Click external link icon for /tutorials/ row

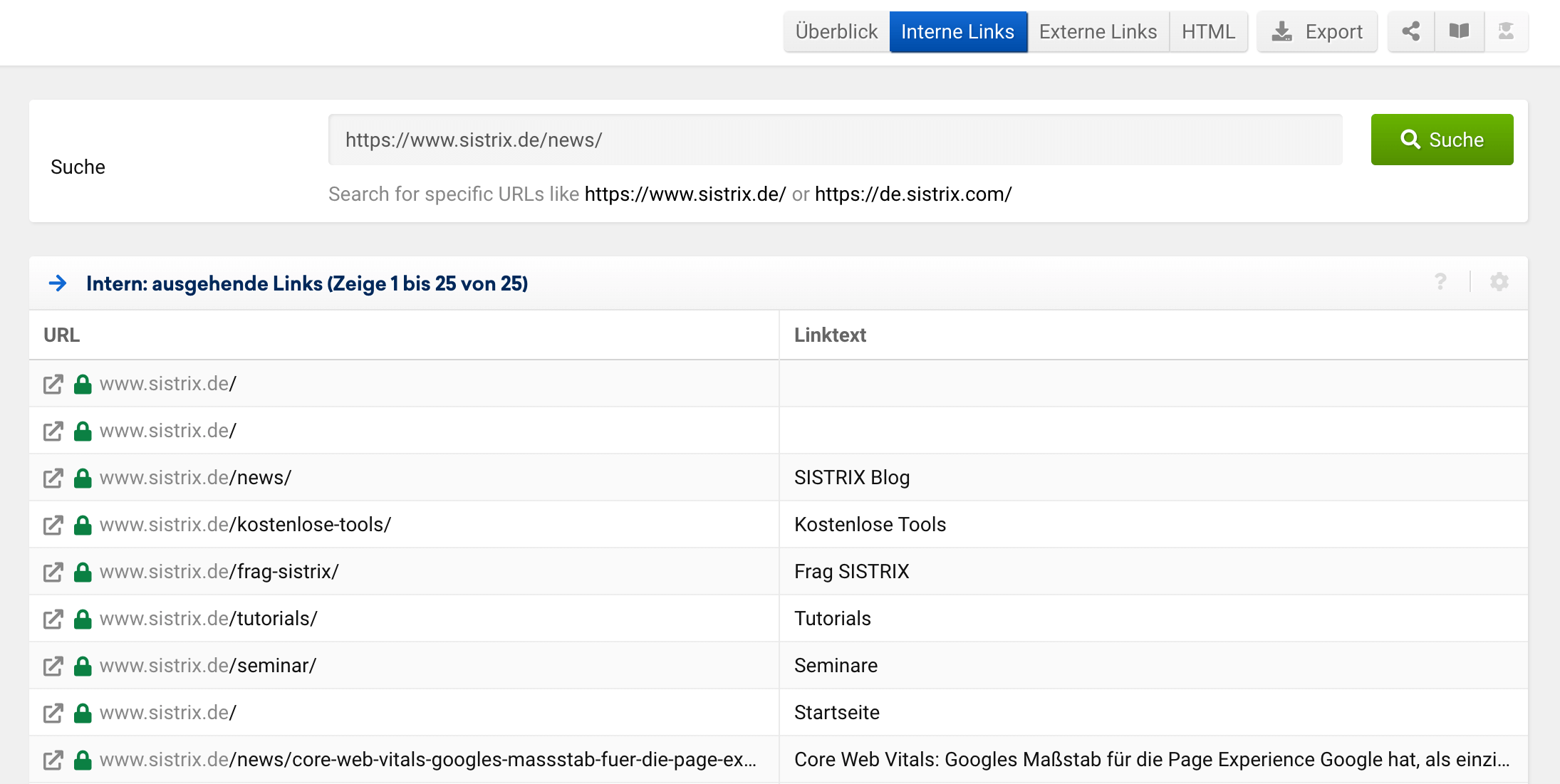[x=53, y=620]
